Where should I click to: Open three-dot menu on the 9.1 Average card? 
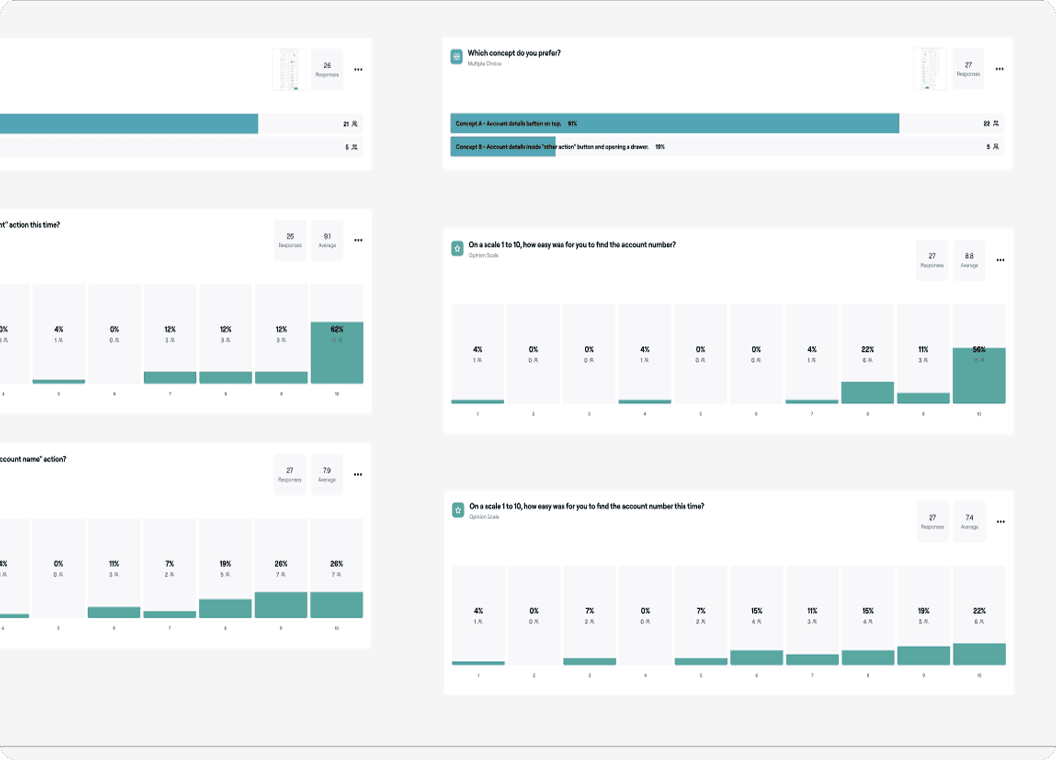click(x=358, y=240)
